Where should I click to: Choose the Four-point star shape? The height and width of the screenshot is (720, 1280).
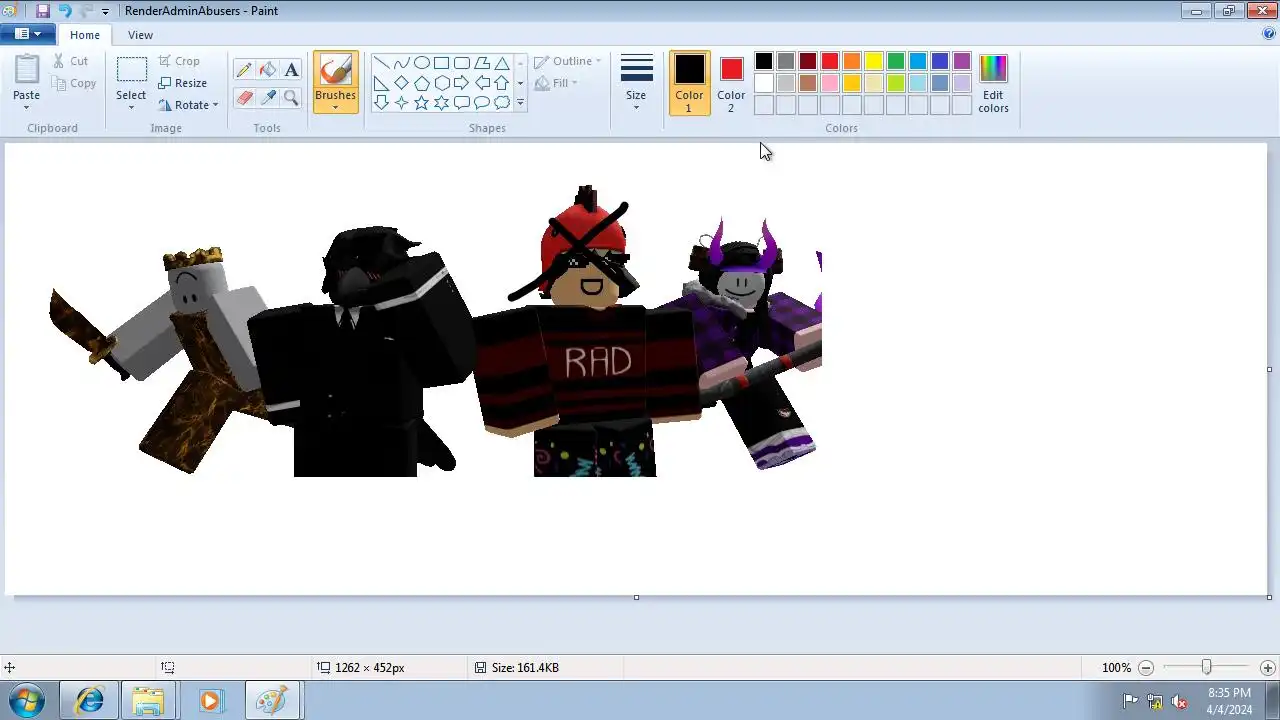pyautogui.click(x=402, y=103)
